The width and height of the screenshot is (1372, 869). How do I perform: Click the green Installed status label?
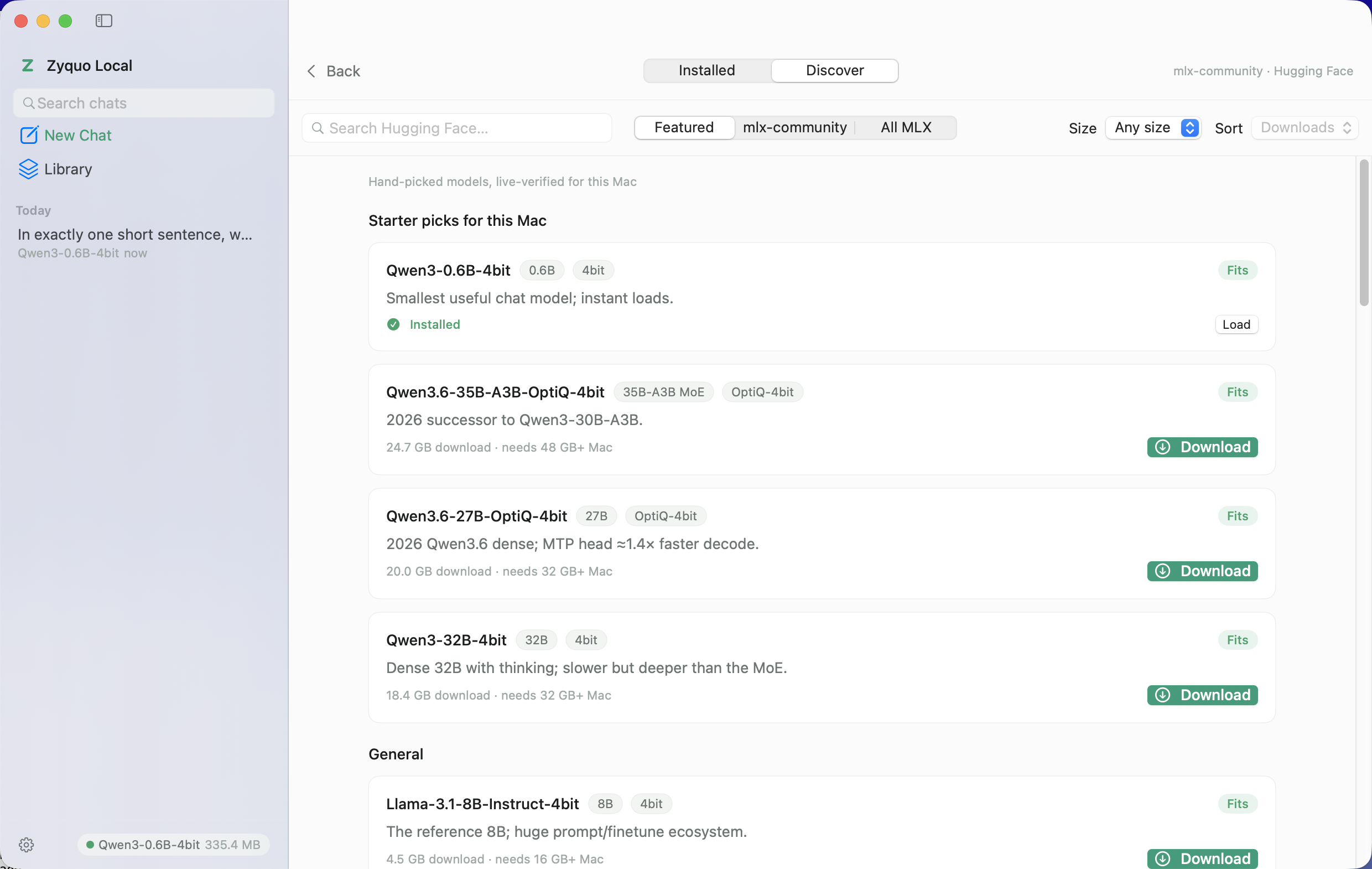point(435,324)
